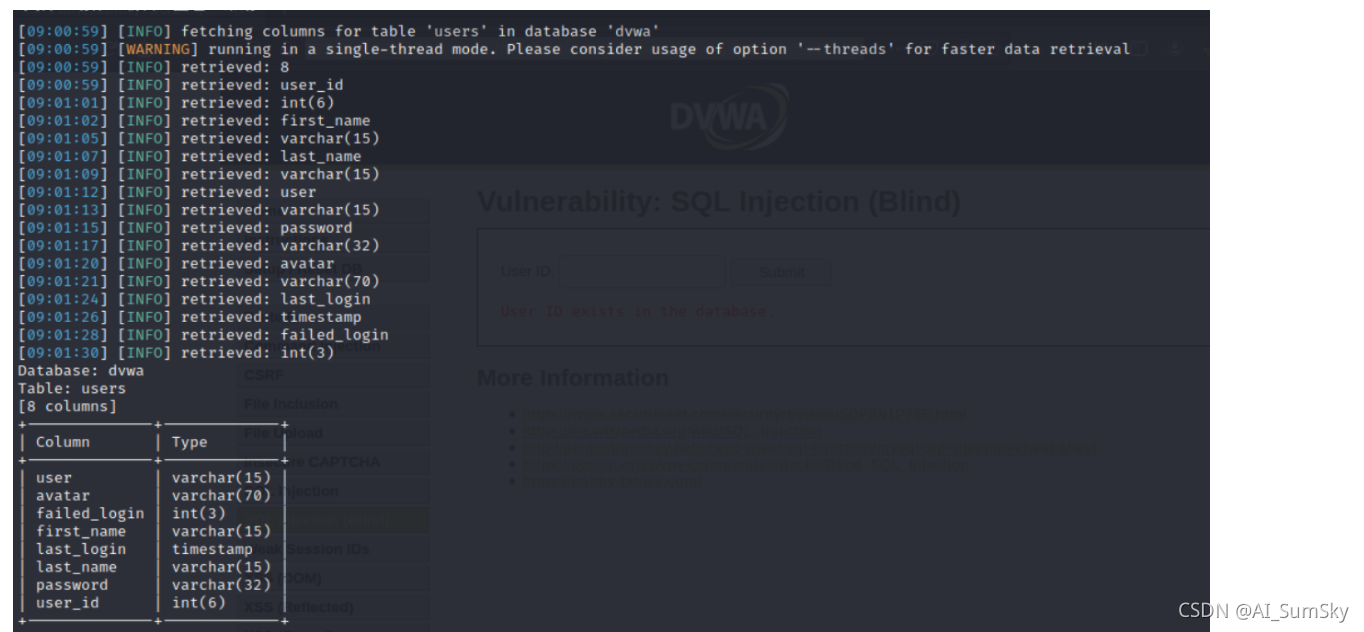Click the DVWA logo in page header

click(728, 117)
